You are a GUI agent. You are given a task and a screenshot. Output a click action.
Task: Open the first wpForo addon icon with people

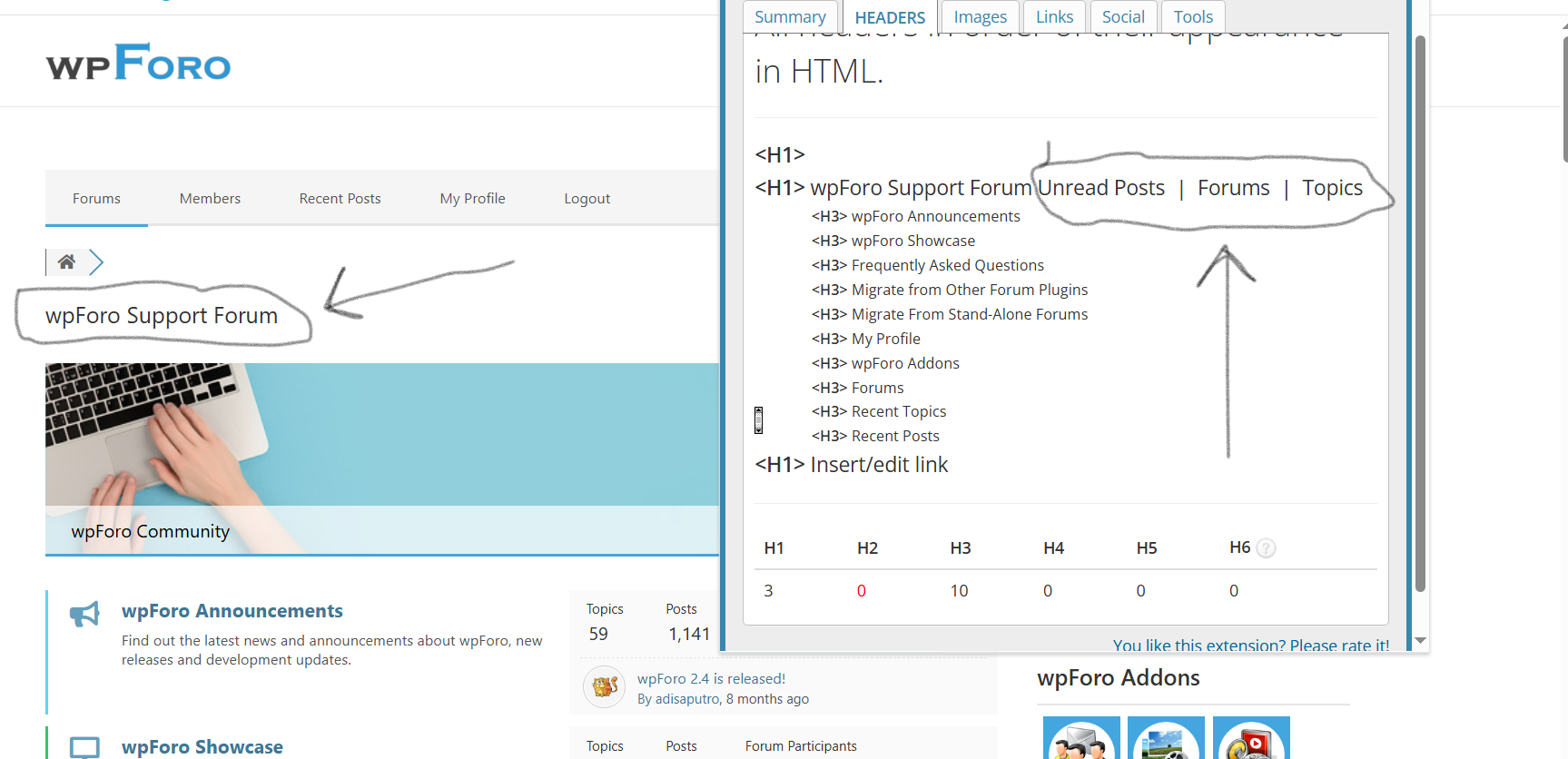(x=1081, y=738)
